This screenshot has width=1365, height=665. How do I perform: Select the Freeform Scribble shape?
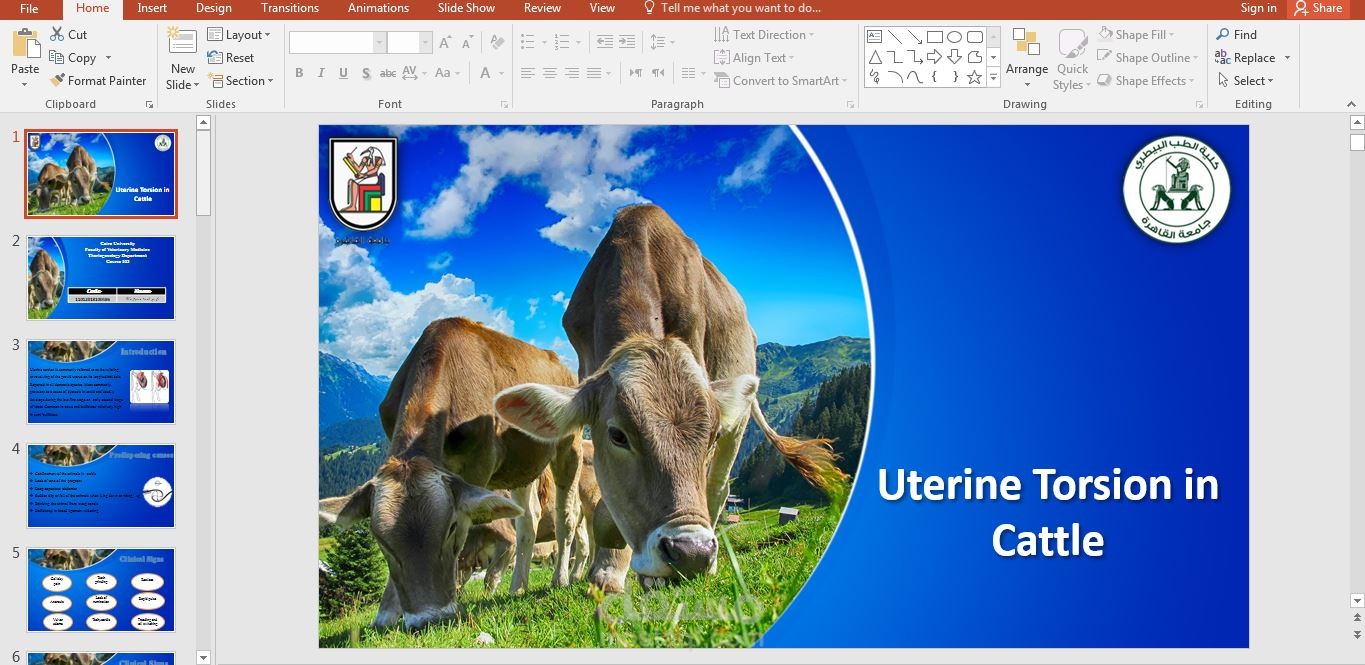(x=875, y=77)
